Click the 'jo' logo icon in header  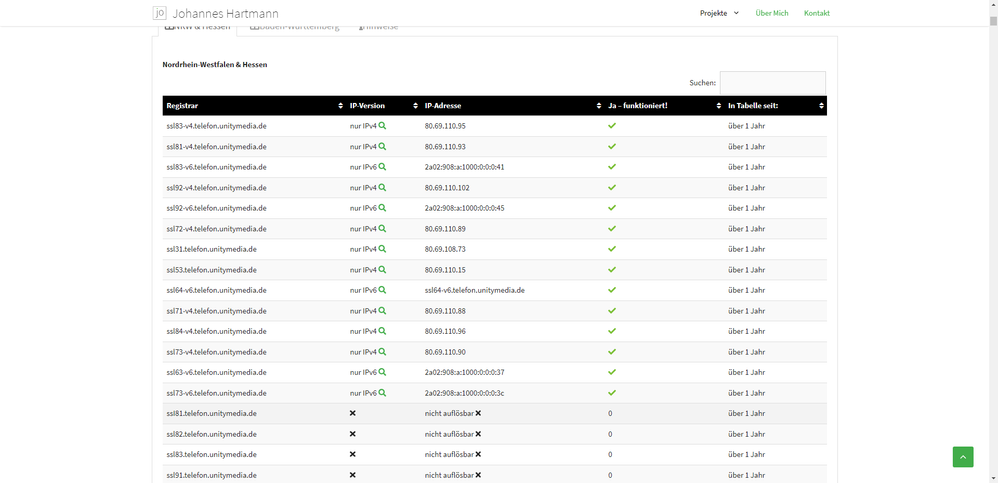pyautogui.click(x=160, y=13)
